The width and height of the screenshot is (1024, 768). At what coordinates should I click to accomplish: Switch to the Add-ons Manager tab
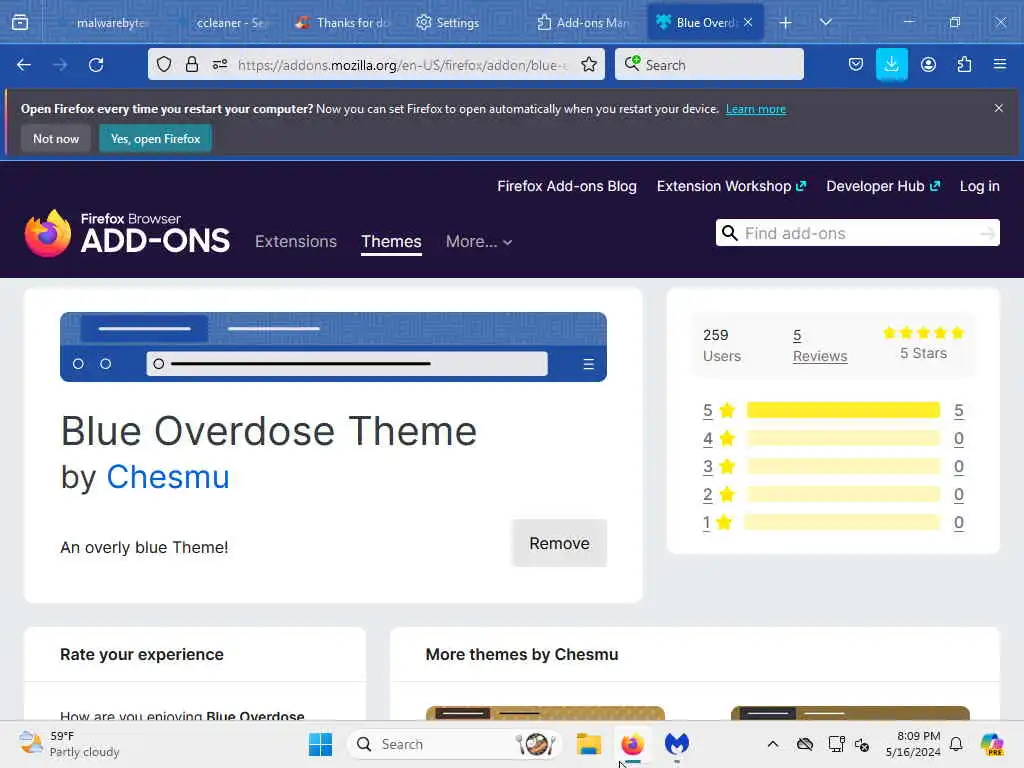point(583,23)
